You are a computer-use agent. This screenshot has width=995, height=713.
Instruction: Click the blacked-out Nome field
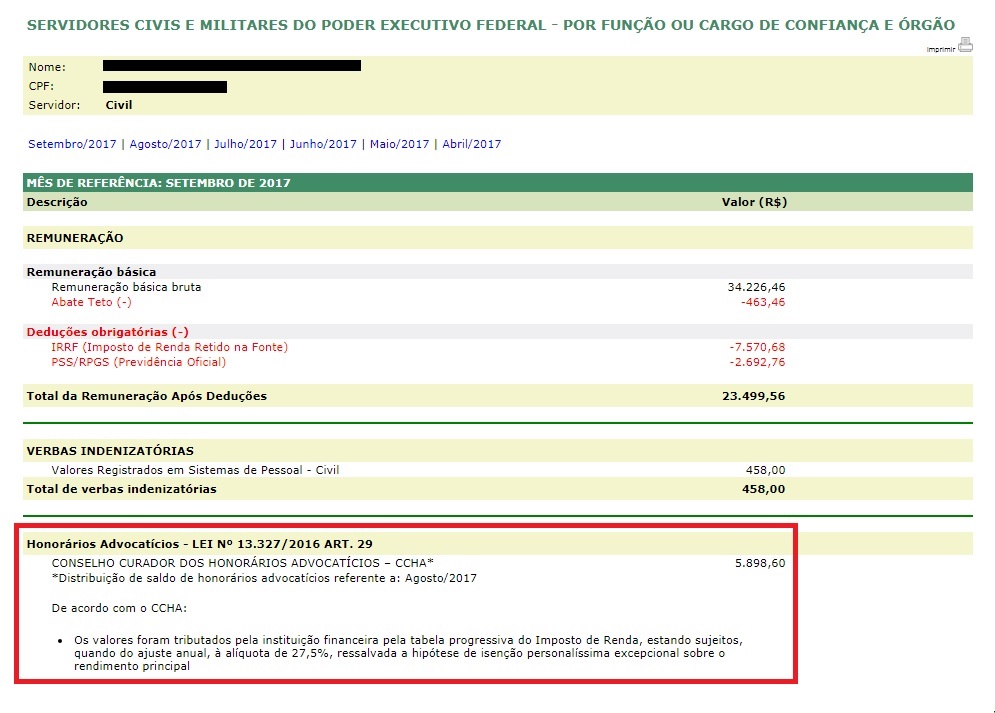[231, 66]
